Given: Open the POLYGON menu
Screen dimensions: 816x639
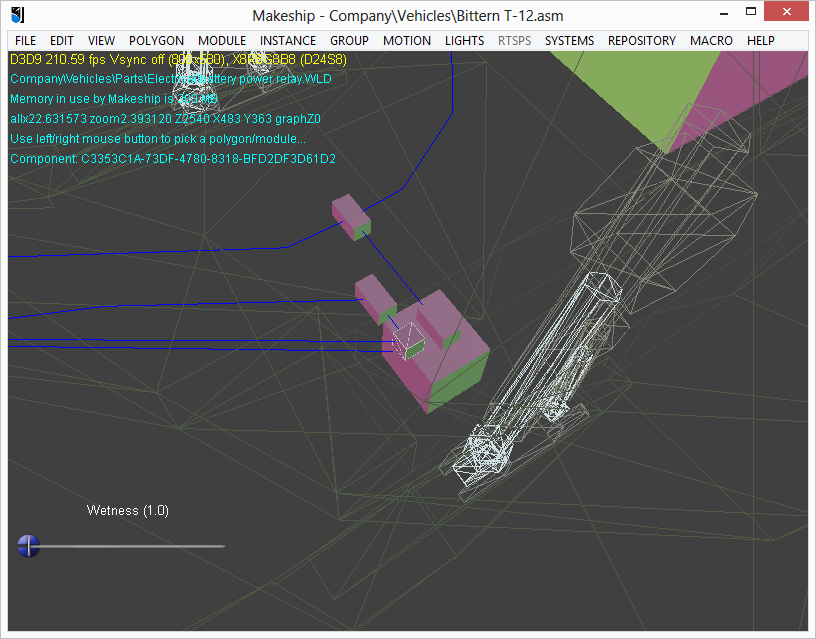Looking at the screenshot, I should point(156,41).
